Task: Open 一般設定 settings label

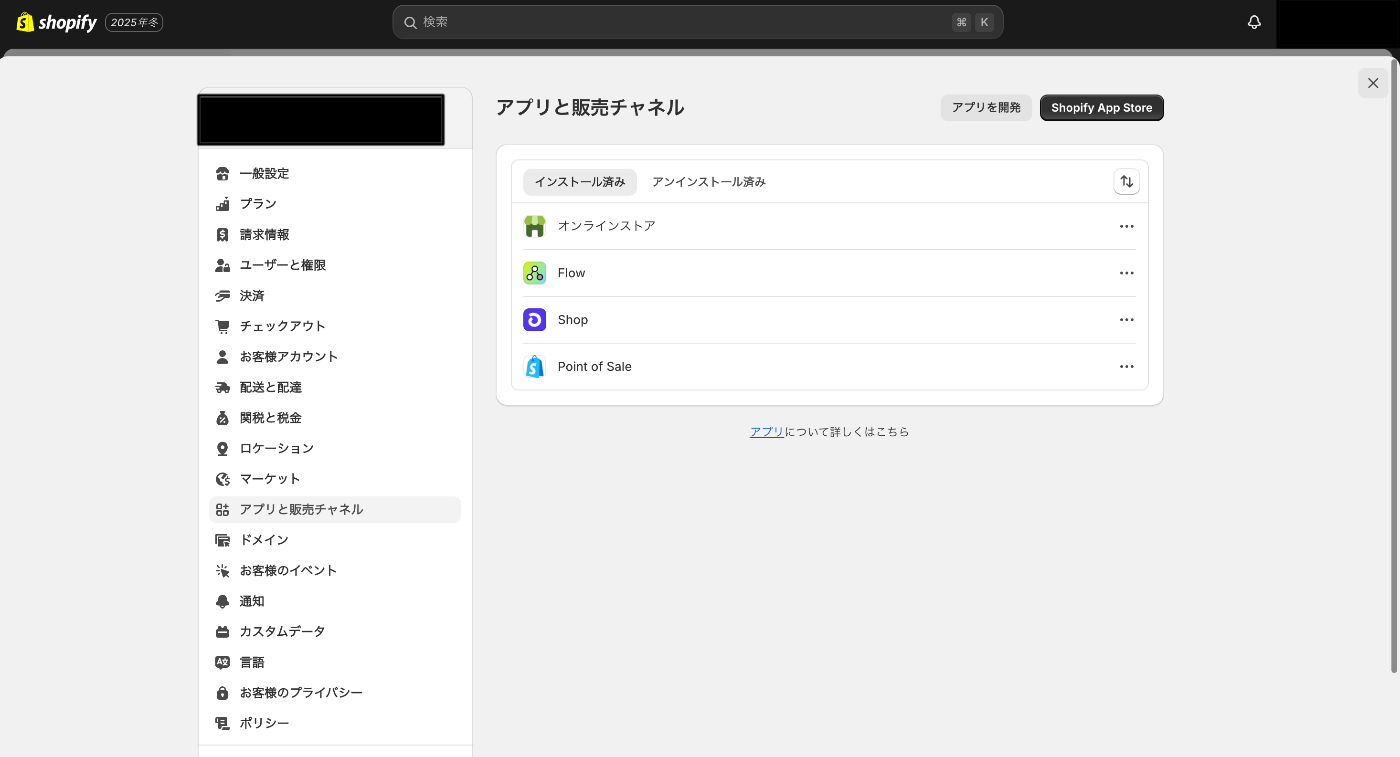Action: 264,174
